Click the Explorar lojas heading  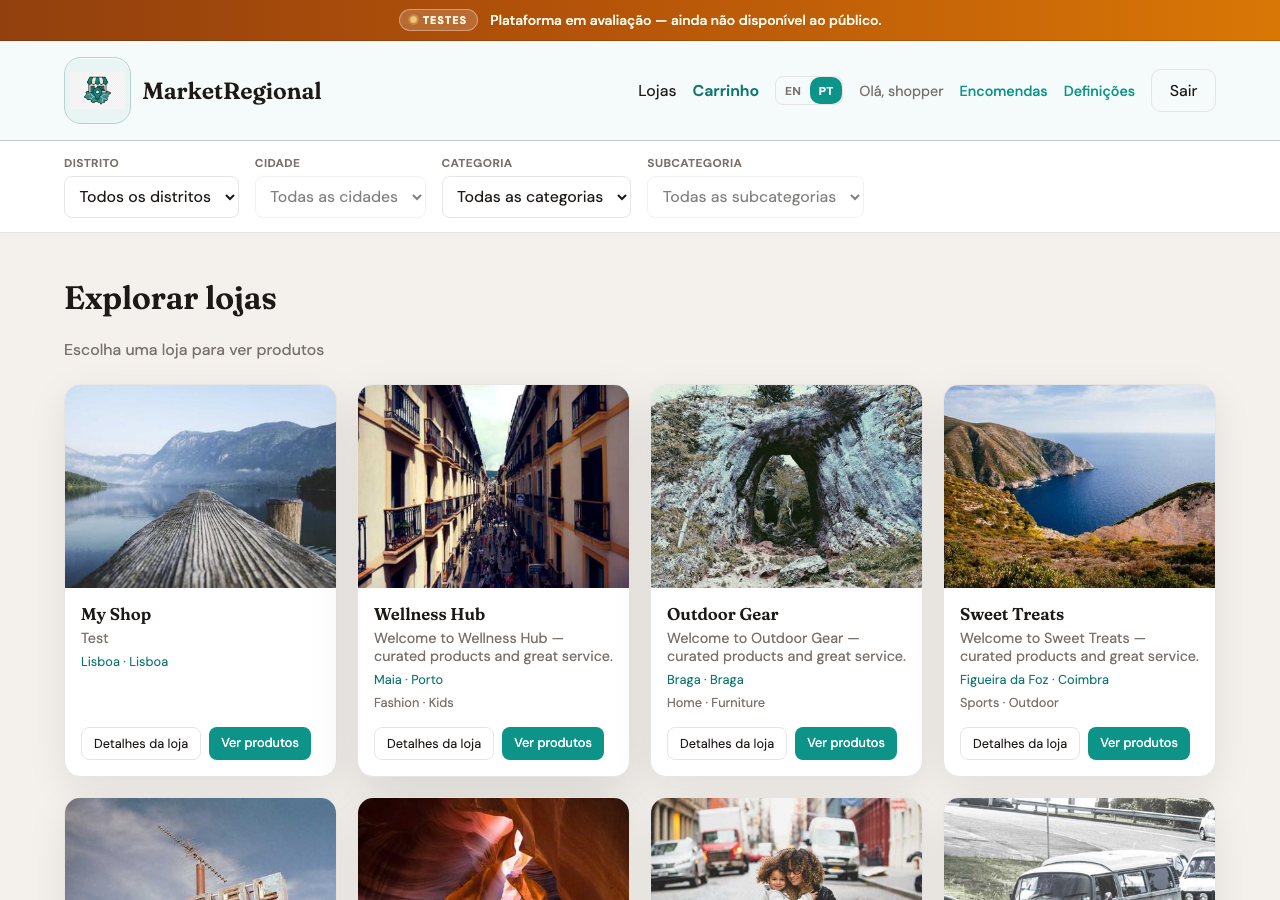(x=170, y=298)
